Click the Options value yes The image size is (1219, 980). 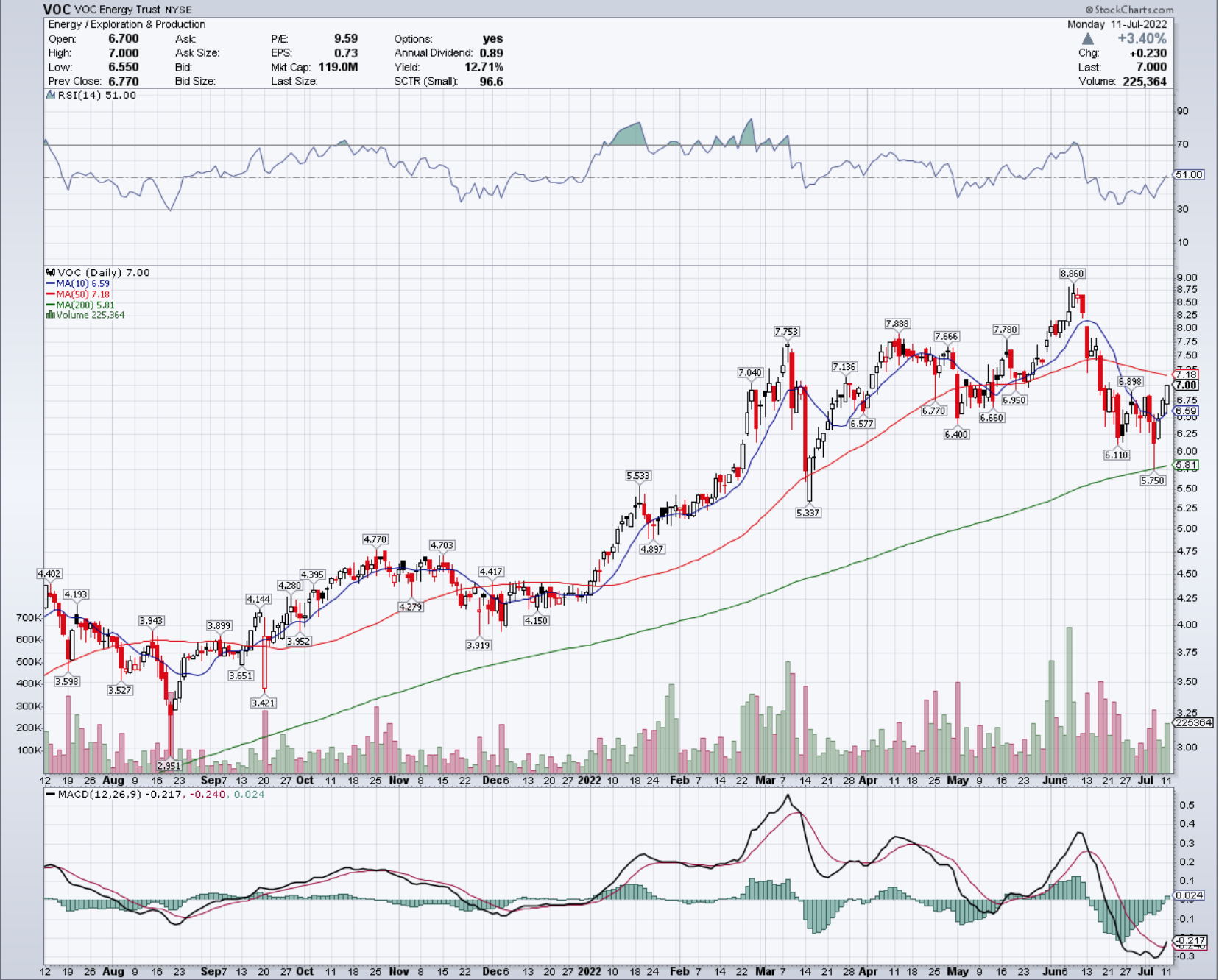pos(492,38)
